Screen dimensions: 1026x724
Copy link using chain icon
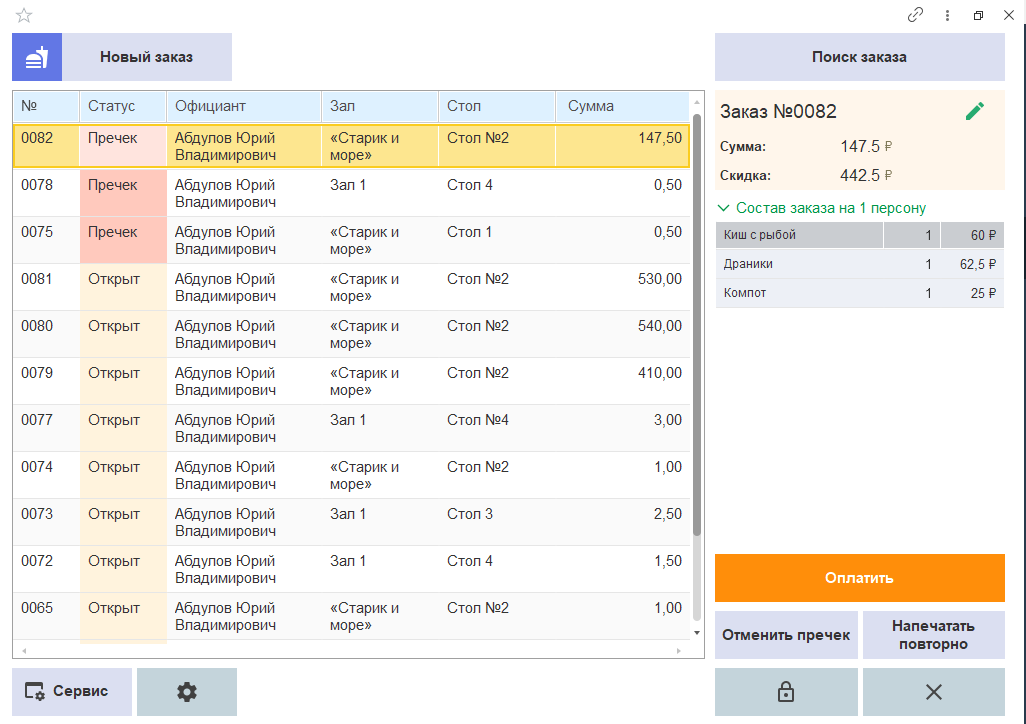click(x=915, y=15)
